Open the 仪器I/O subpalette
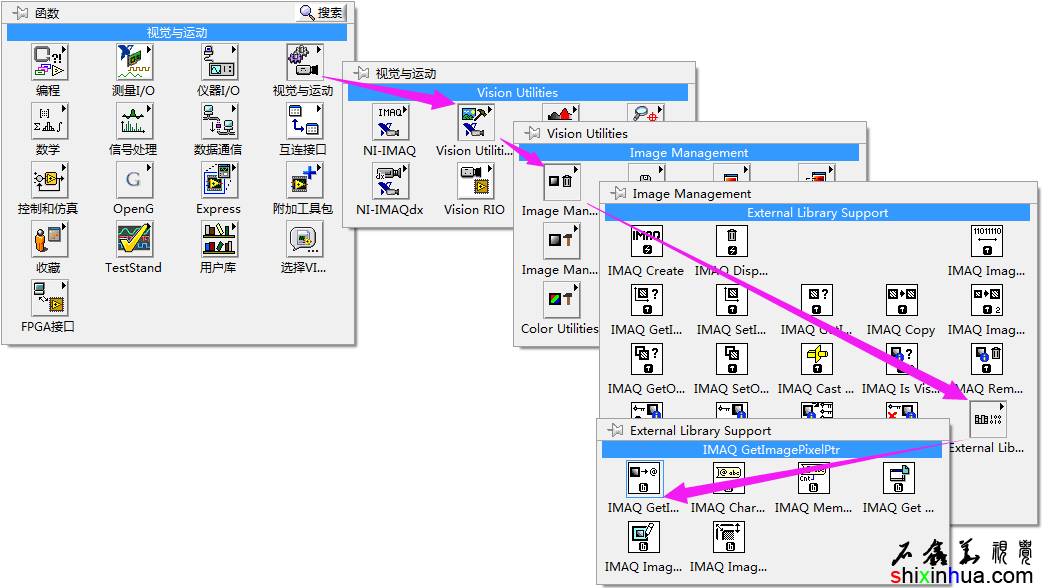 219,62
